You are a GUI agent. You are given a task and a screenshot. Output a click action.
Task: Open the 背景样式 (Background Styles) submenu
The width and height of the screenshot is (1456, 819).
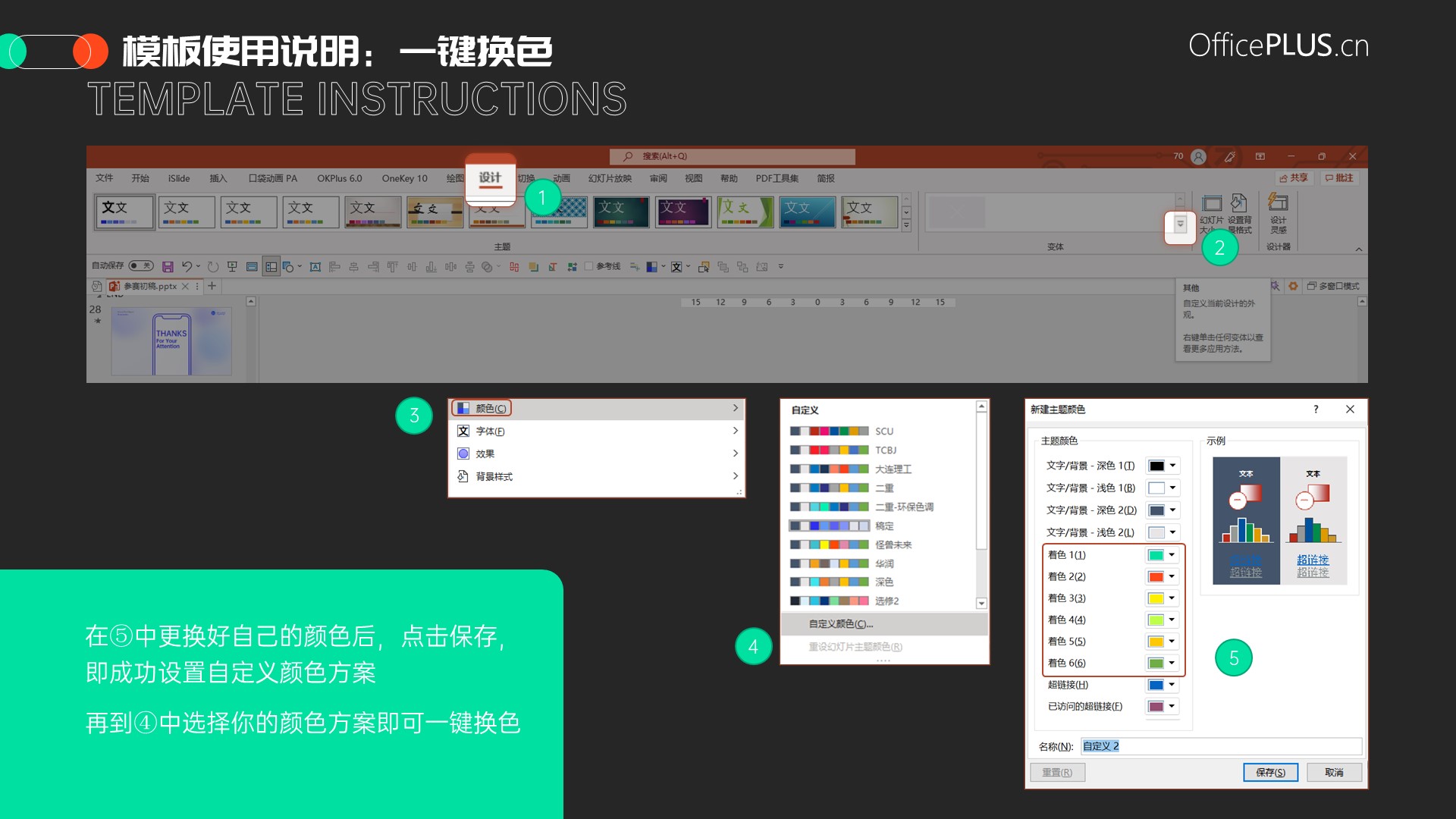tap(597, 476)
